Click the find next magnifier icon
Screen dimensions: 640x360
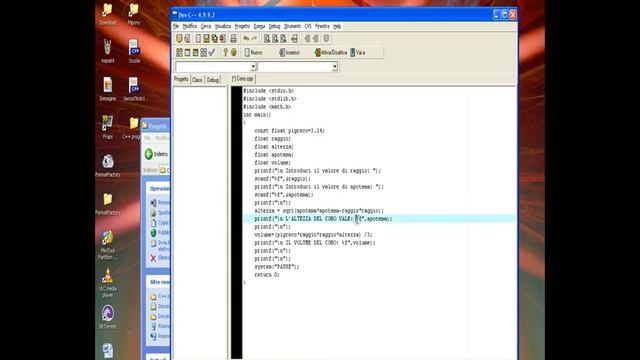283,39
